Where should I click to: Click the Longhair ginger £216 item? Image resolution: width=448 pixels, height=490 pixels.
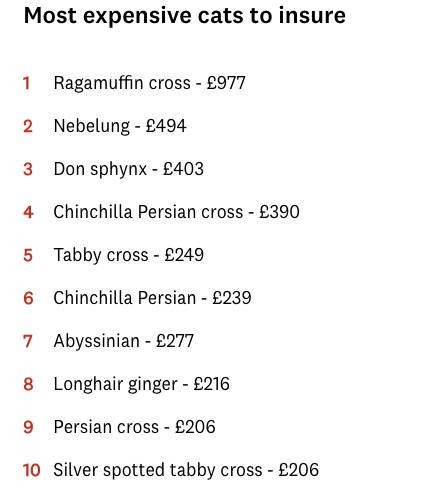[142, 384]
